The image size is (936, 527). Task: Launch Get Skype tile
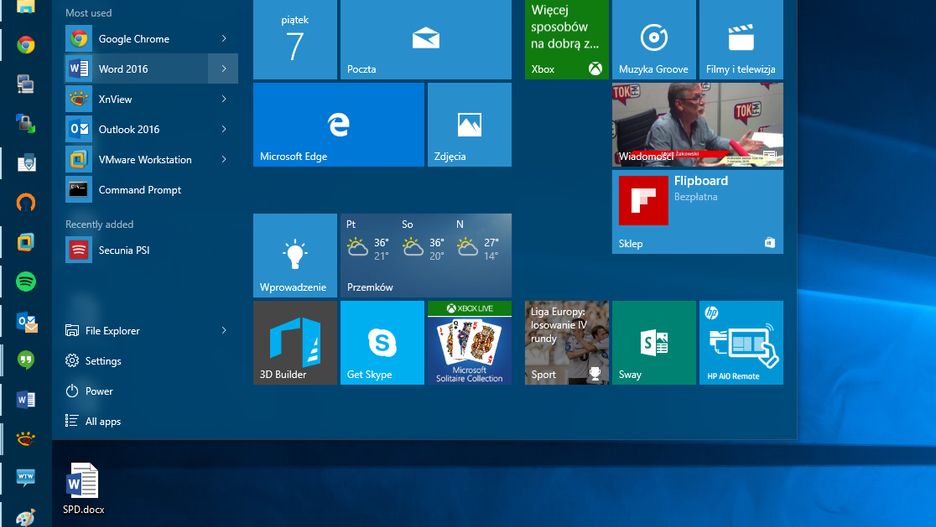(x=382, y=343)
